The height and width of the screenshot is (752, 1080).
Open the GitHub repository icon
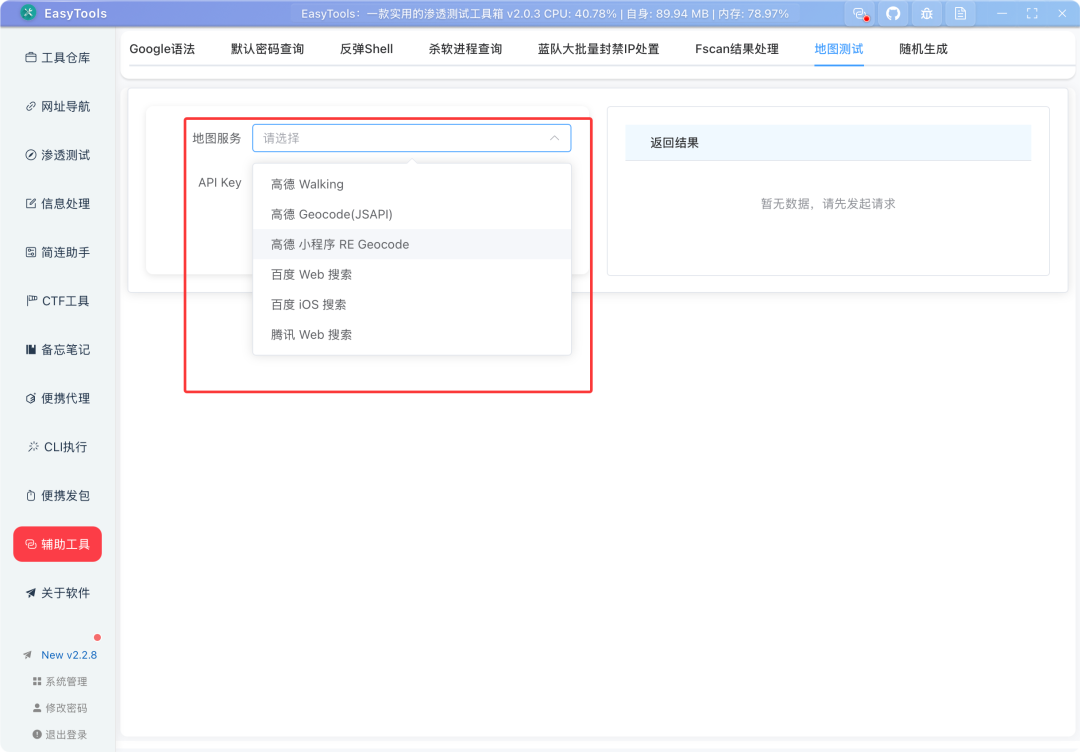893,14
